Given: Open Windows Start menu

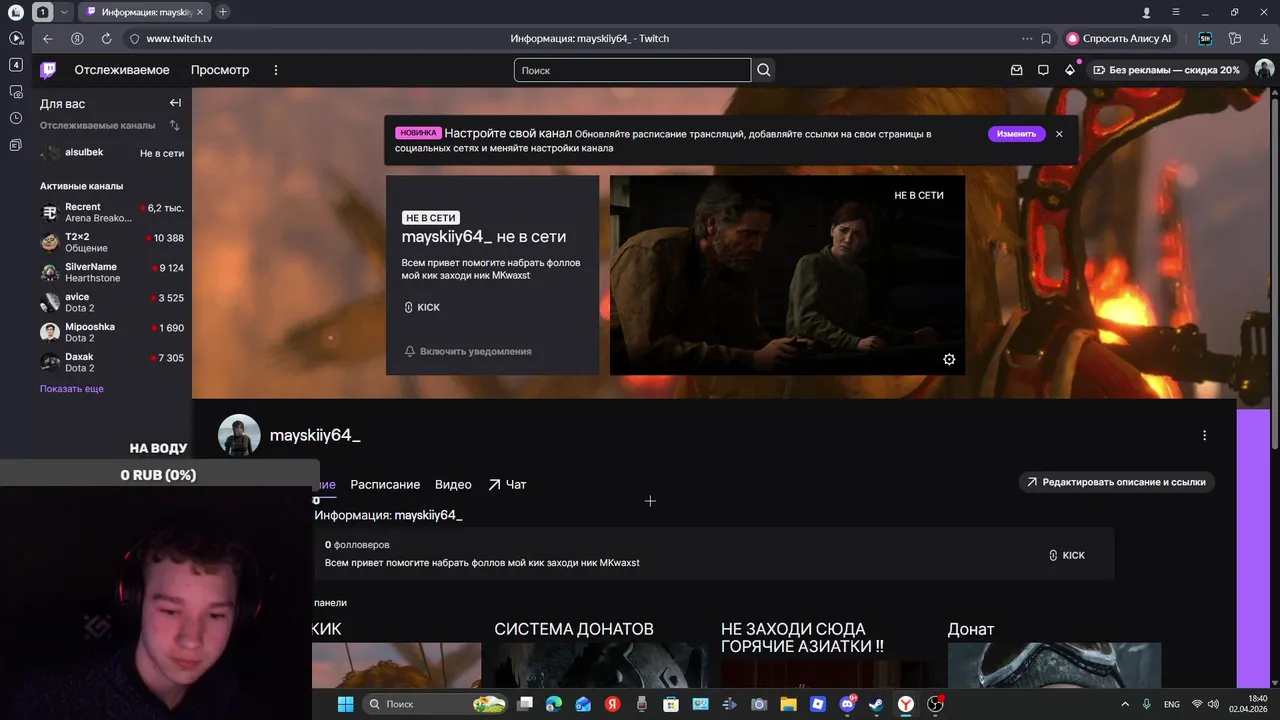Looking at the screenshot, I should tap(345, 704).
